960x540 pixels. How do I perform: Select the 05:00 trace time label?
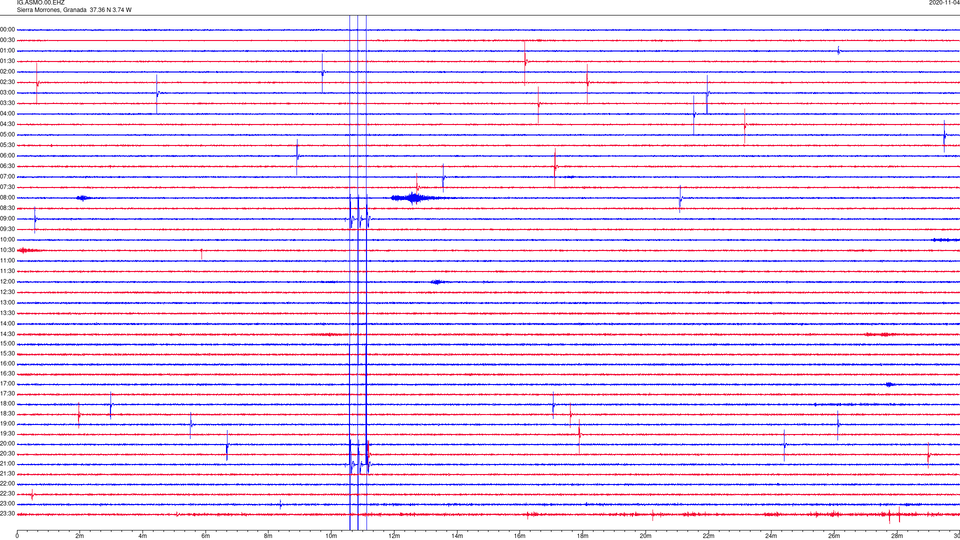7,135
